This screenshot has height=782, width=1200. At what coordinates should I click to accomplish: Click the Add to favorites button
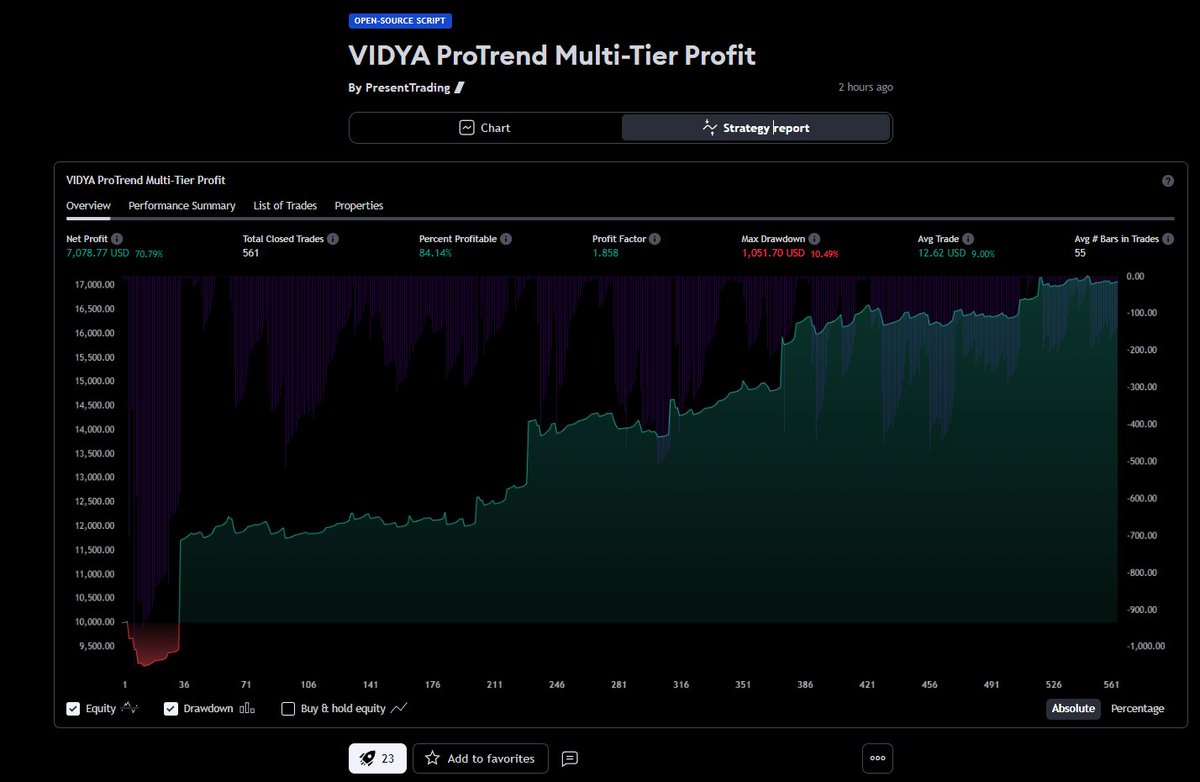[481, 758]
